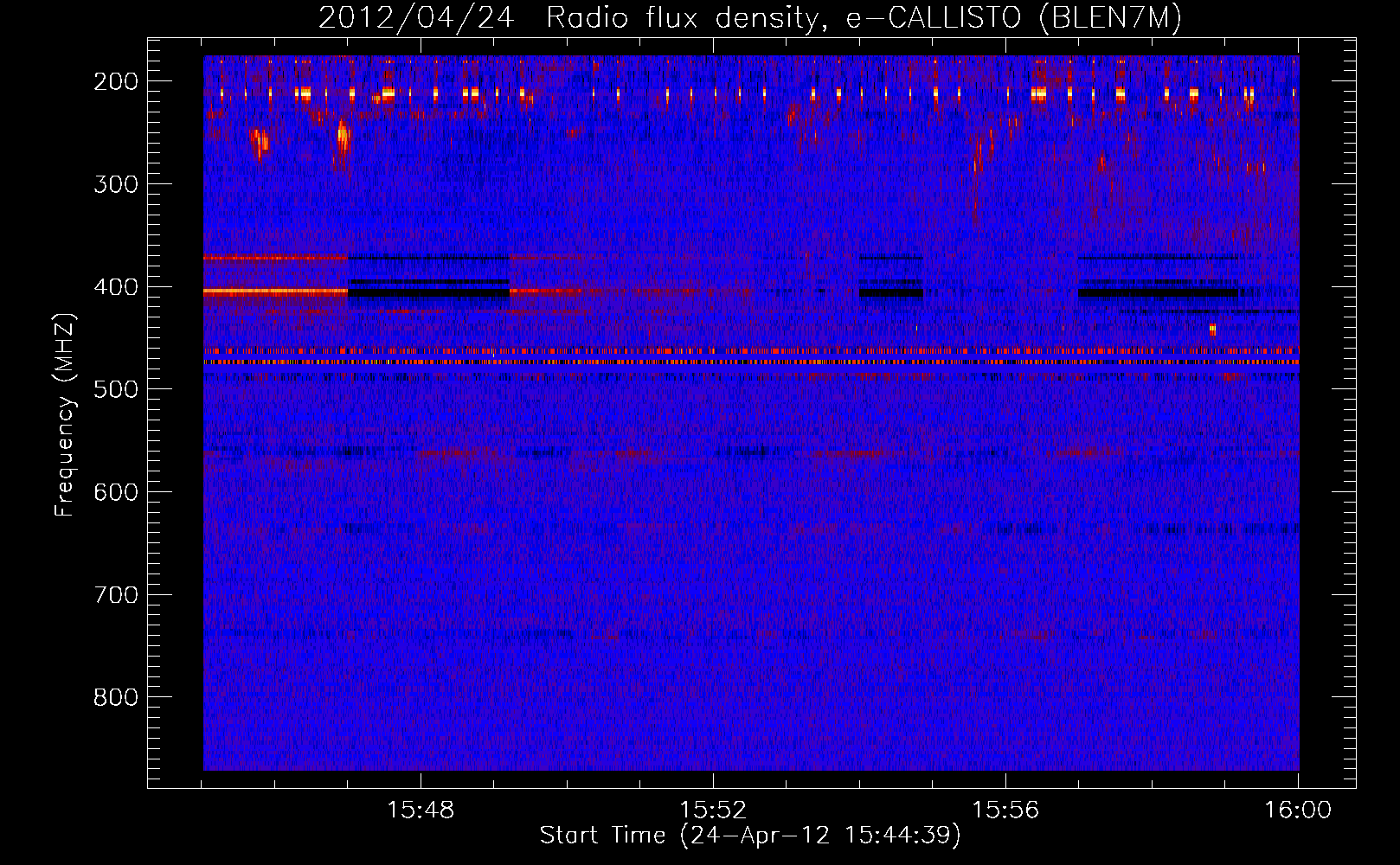Click the 'Start Time (24-Apr-12 15:44:39)' label

click(x=750, y=835)
